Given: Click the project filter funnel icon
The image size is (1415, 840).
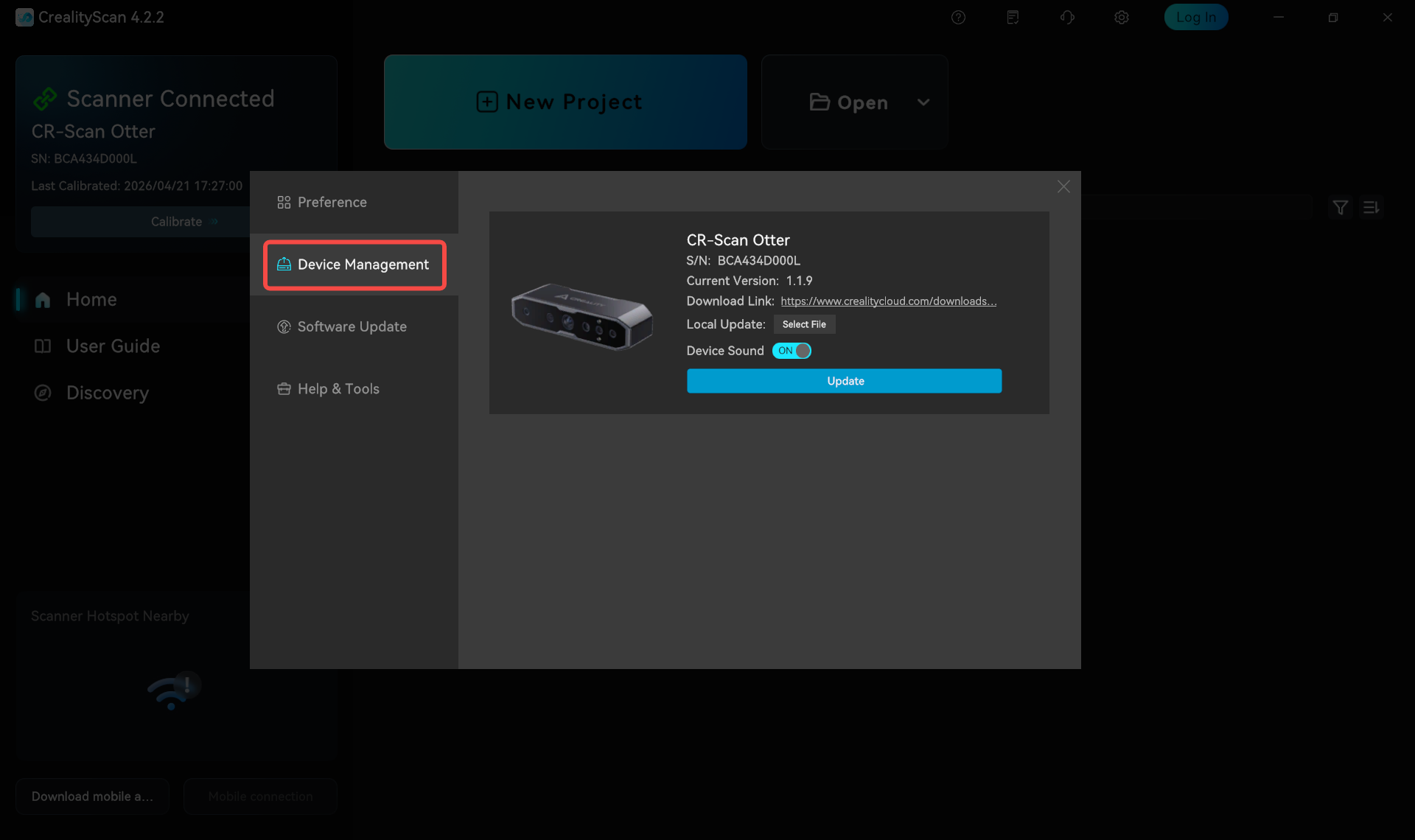Looking at the screenshot, I should (1341, 208).
